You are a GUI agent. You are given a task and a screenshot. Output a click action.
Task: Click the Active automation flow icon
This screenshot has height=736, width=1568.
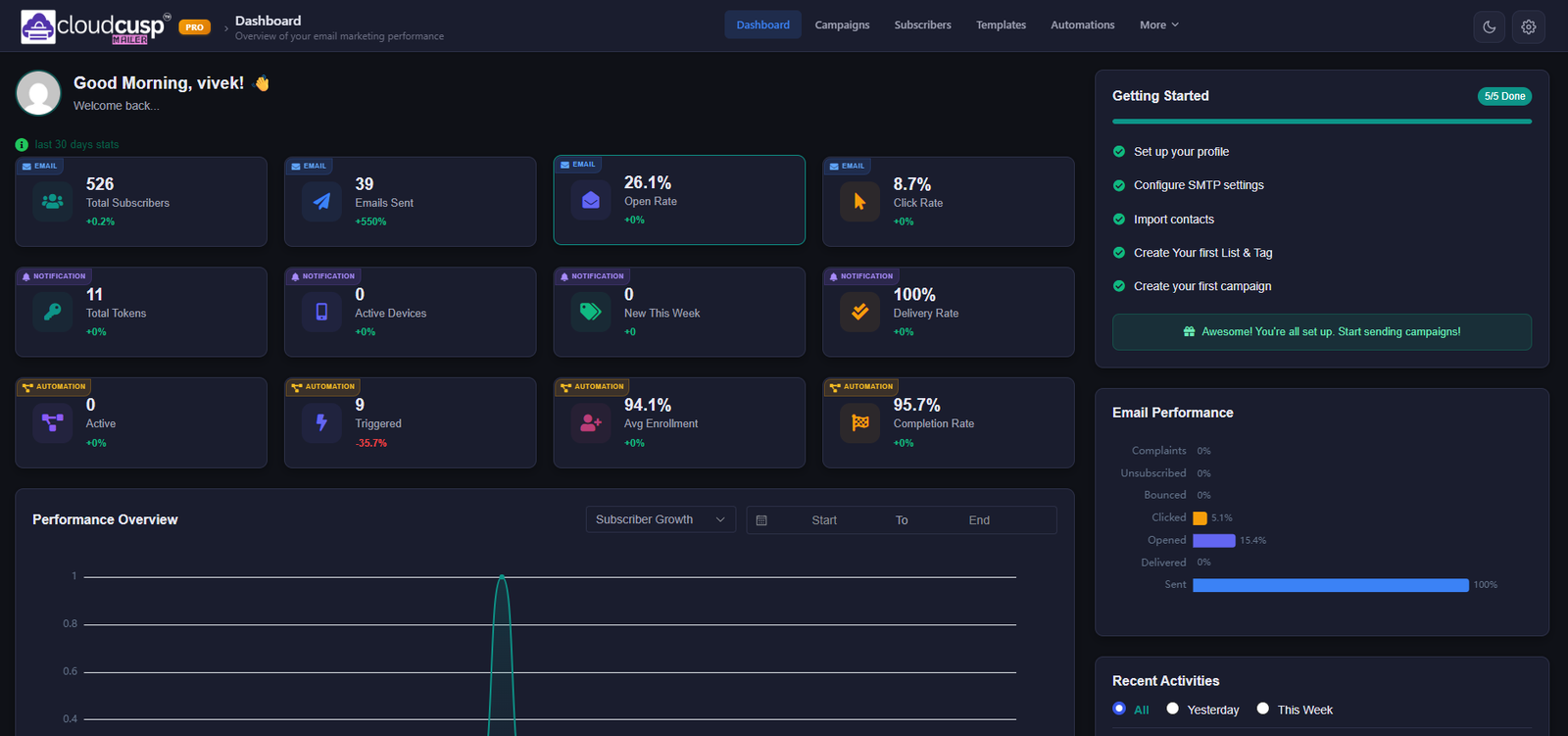(x=53, y=422)
